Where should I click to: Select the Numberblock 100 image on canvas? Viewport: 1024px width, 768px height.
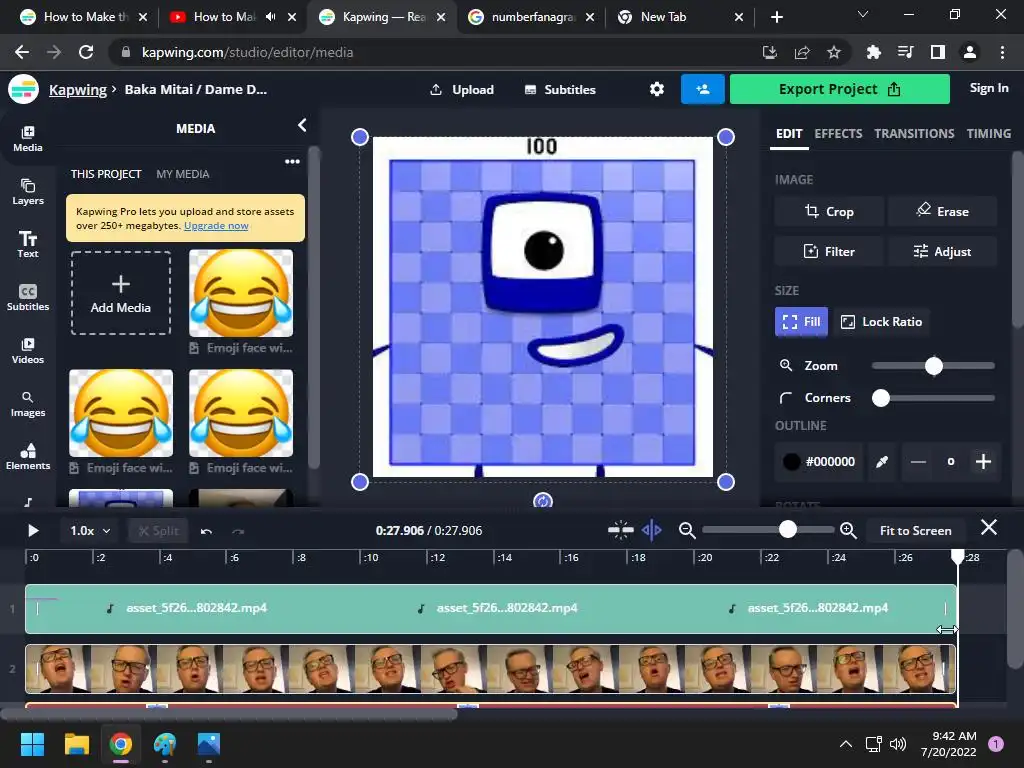pos(543,307)
